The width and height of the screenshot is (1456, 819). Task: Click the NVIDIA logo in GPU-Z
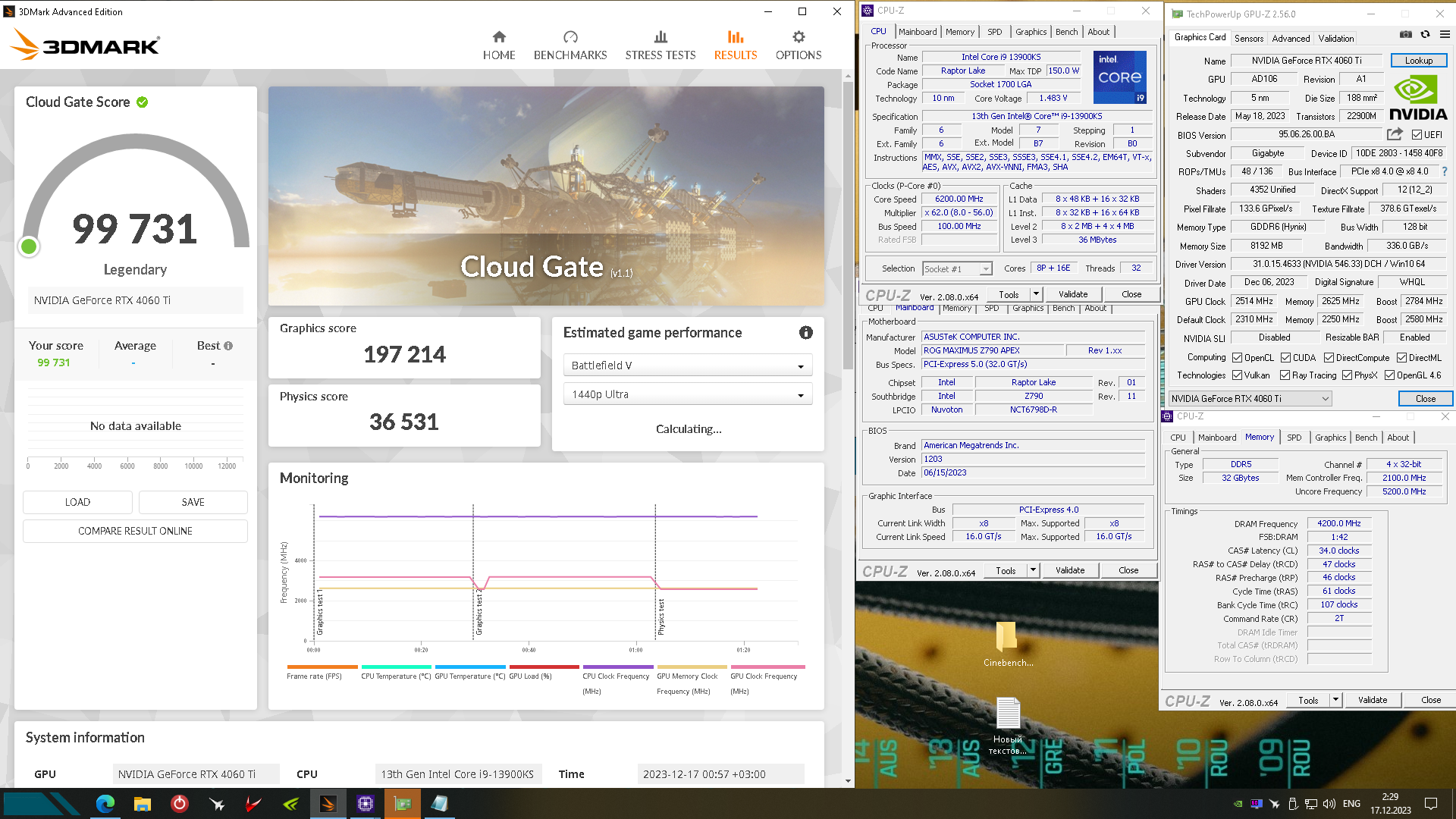1418,99
